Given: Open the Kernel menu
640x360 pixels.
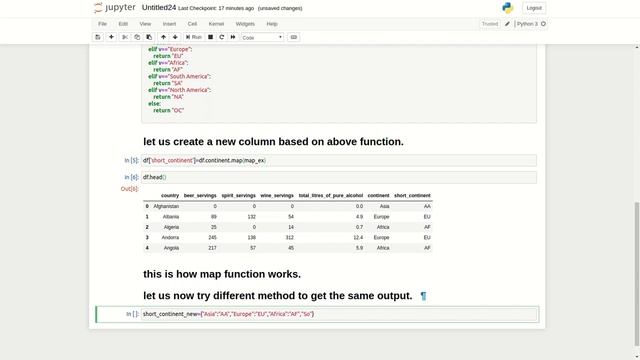Looking at the screenshot, I should (216, 24).
